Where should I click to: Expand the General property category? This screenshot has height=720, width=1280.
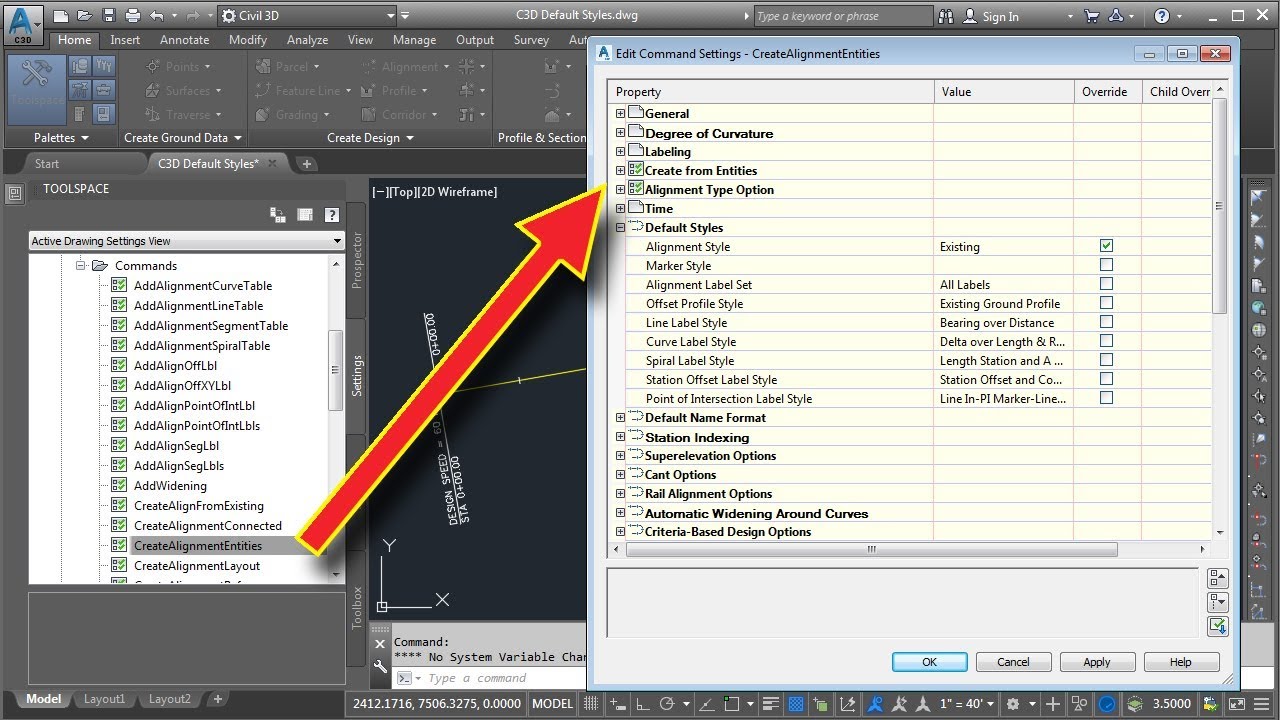620,114
